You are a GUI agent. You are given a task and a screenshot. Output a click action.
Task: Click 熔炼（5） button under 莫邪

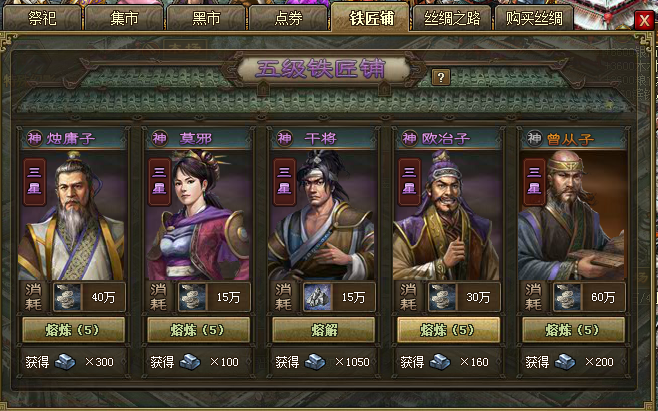click(198, 330)
